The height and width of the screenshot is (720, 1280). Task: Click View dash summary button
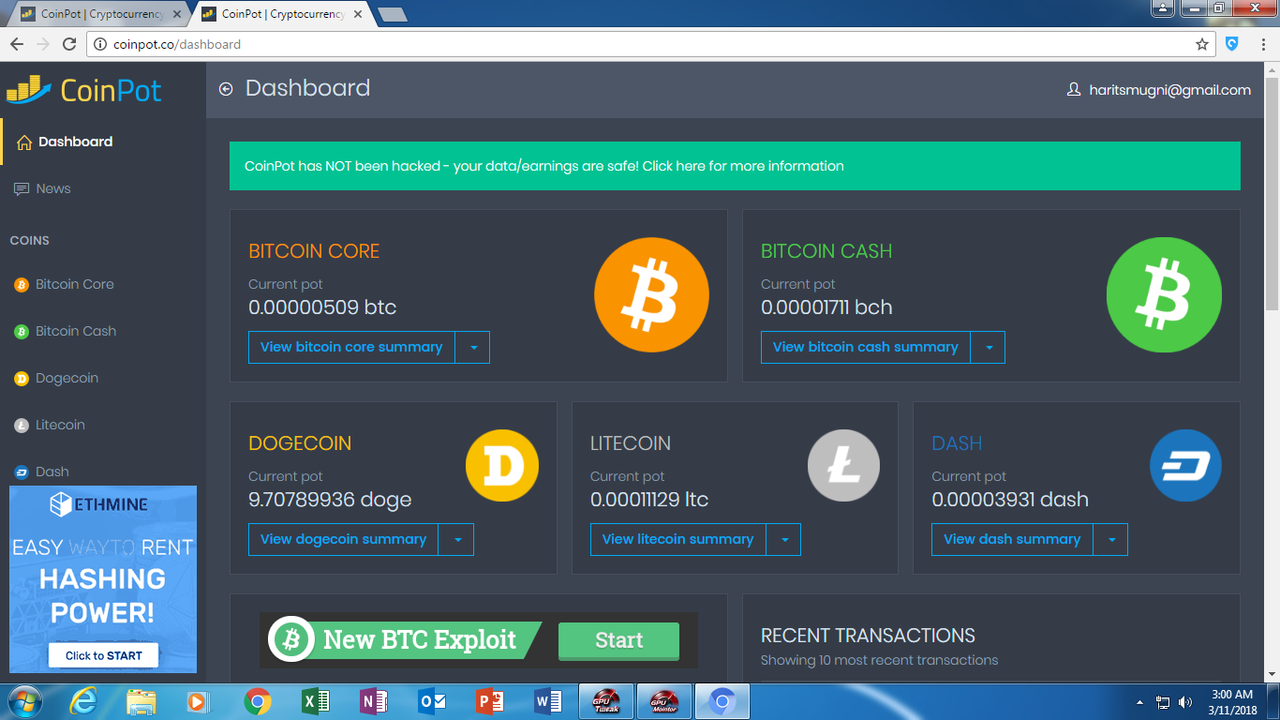tap(1012, 539)
